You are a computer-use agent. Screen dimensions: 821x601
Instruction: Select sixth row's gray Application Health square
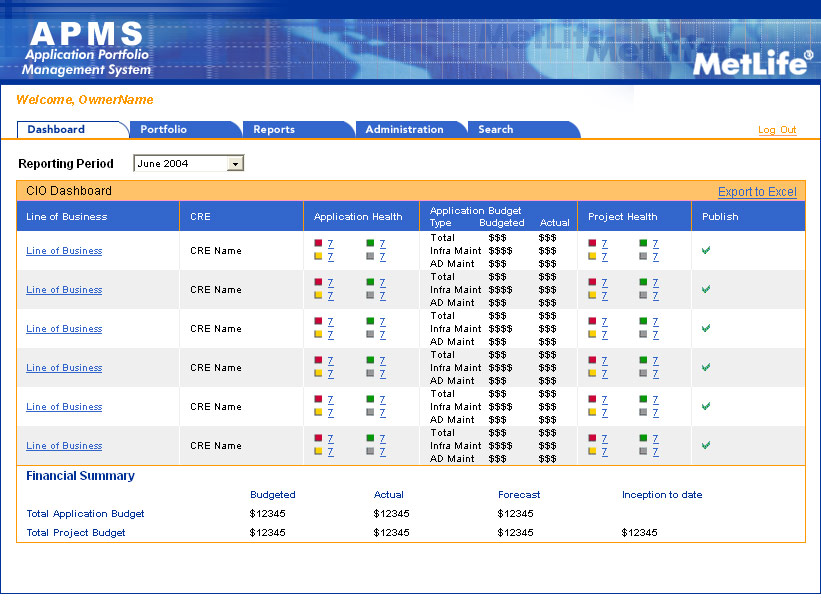(370, 451)
